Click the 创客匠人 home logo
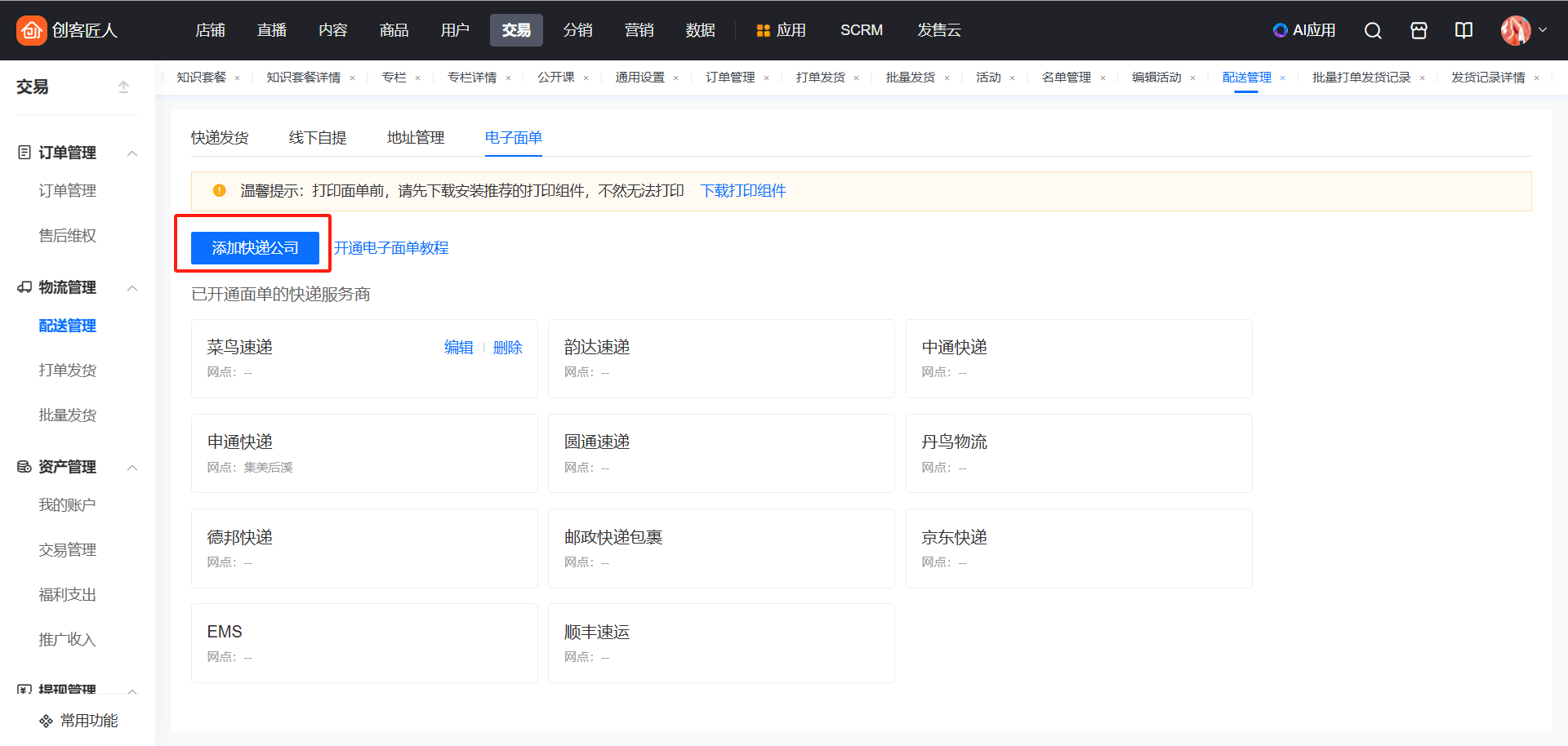Screen dimensions: 1568x746 pyautogui.click(x=67, y=30)
